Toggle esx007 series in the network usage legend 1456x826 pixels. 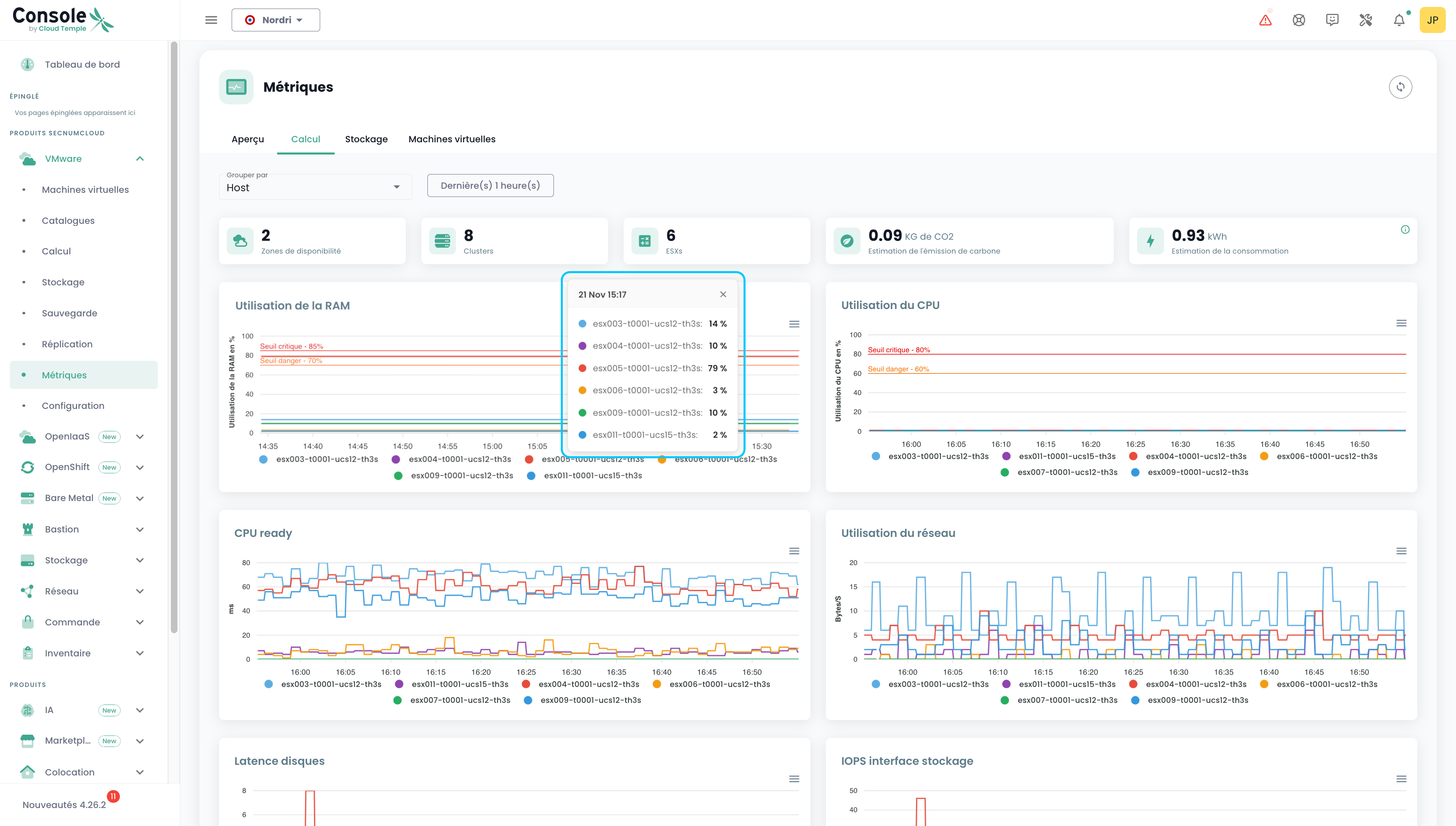point(1067,700)
